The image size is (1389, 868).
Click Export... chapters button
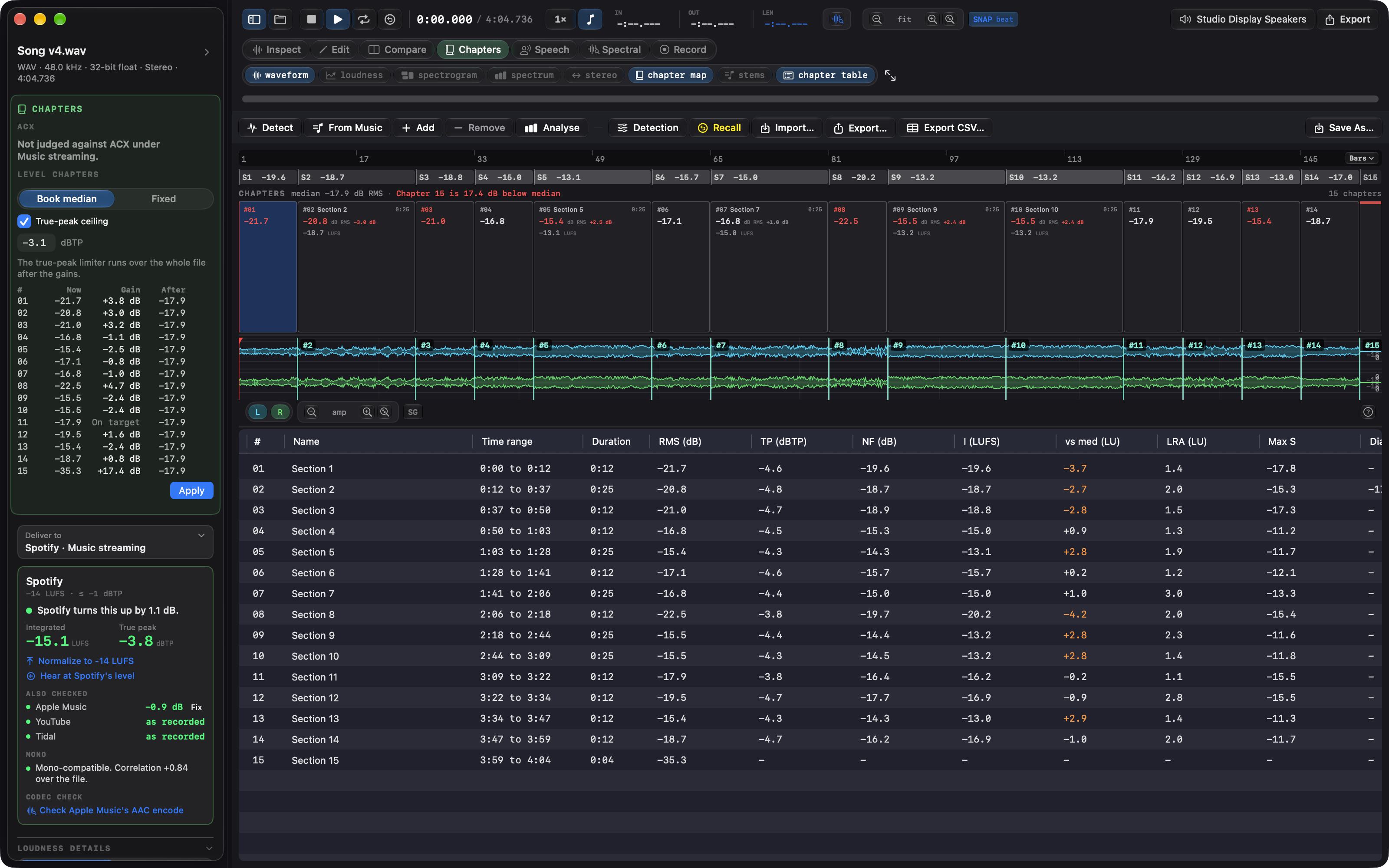pyautogui.click(x=860, y=128)
